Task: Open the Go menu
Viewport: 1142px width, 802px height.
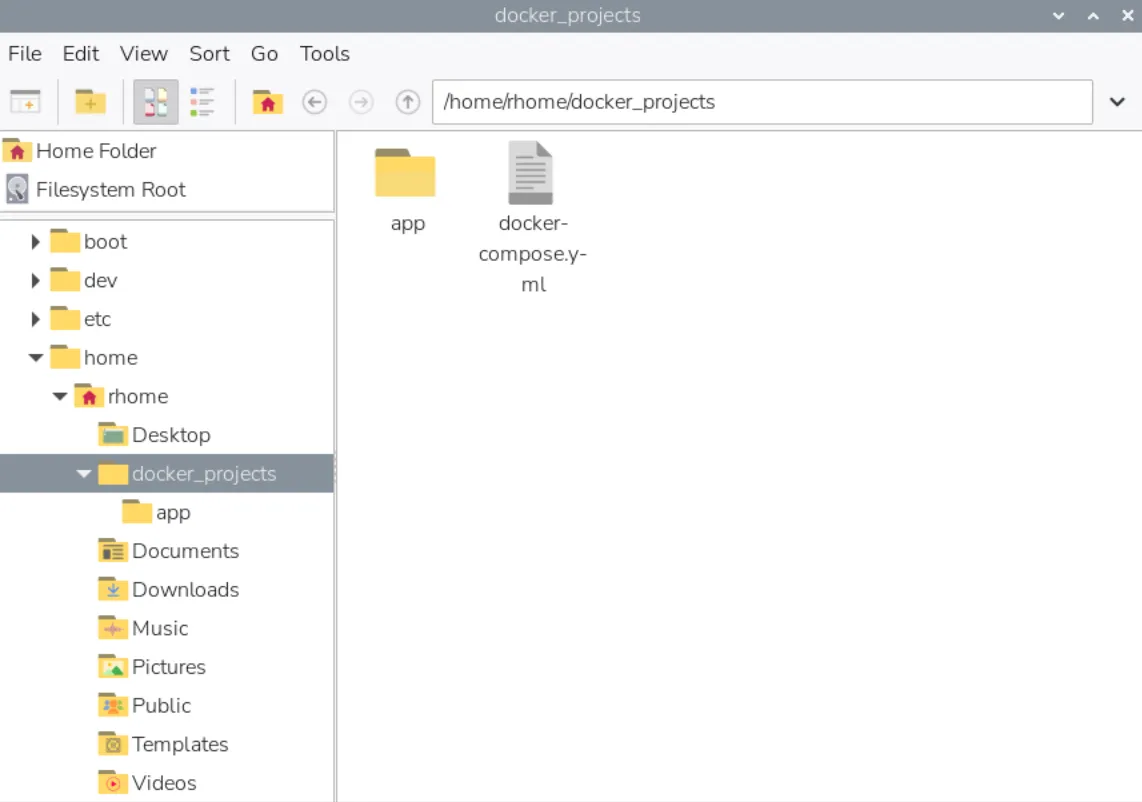Action: tap(264, 54)
